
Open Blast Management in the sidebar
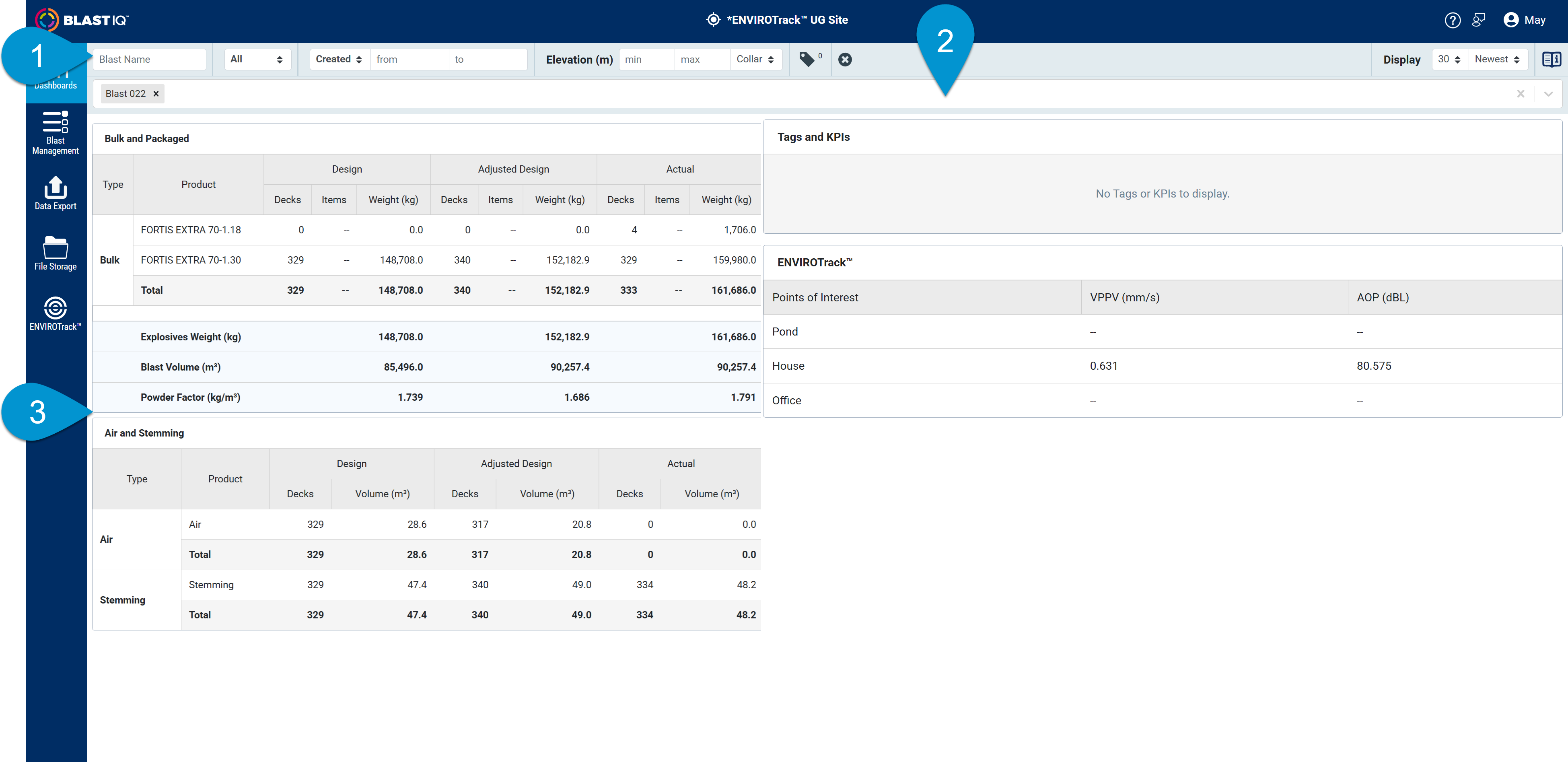pos(56,133)
